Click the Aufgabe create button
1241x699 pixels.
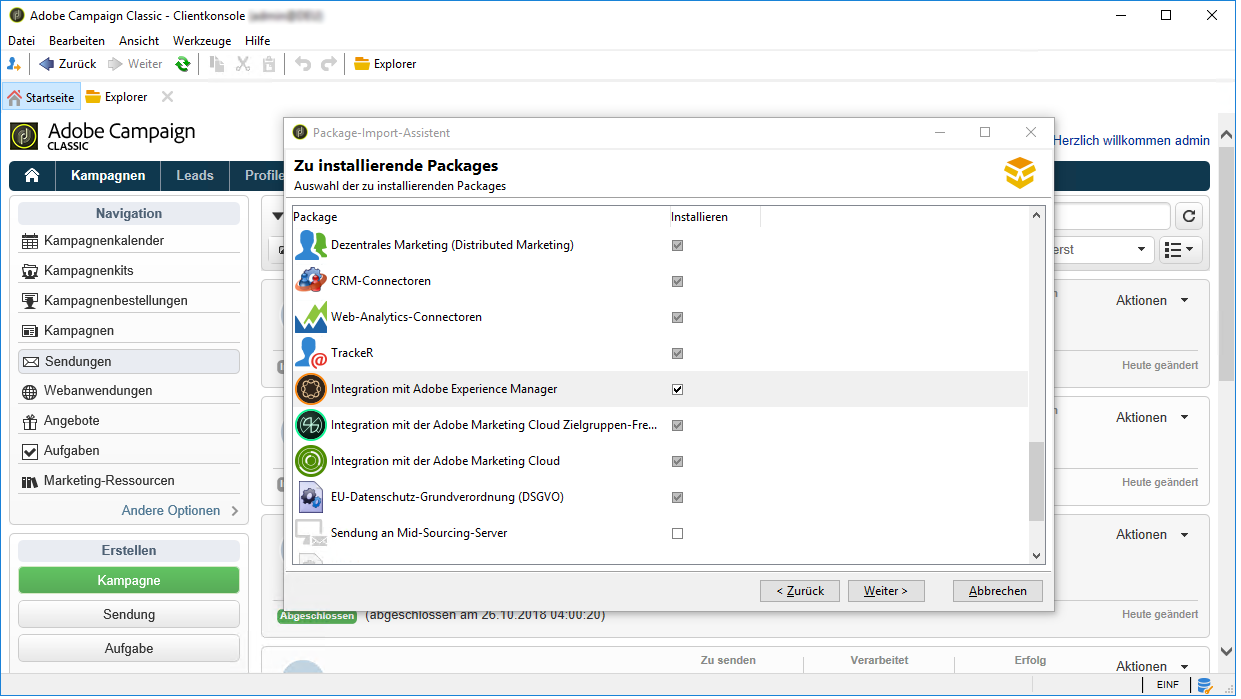(x=129, y=648)
